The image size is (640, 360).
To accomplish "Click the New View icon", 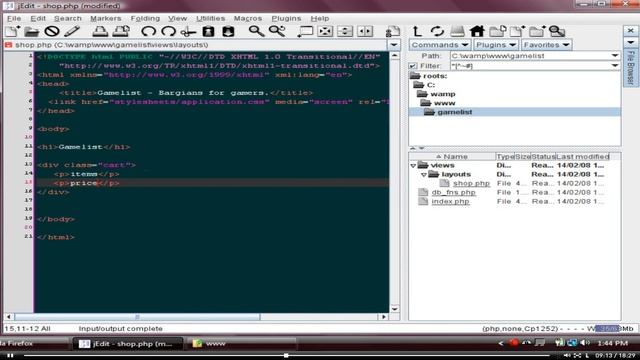I will [305, 31].
